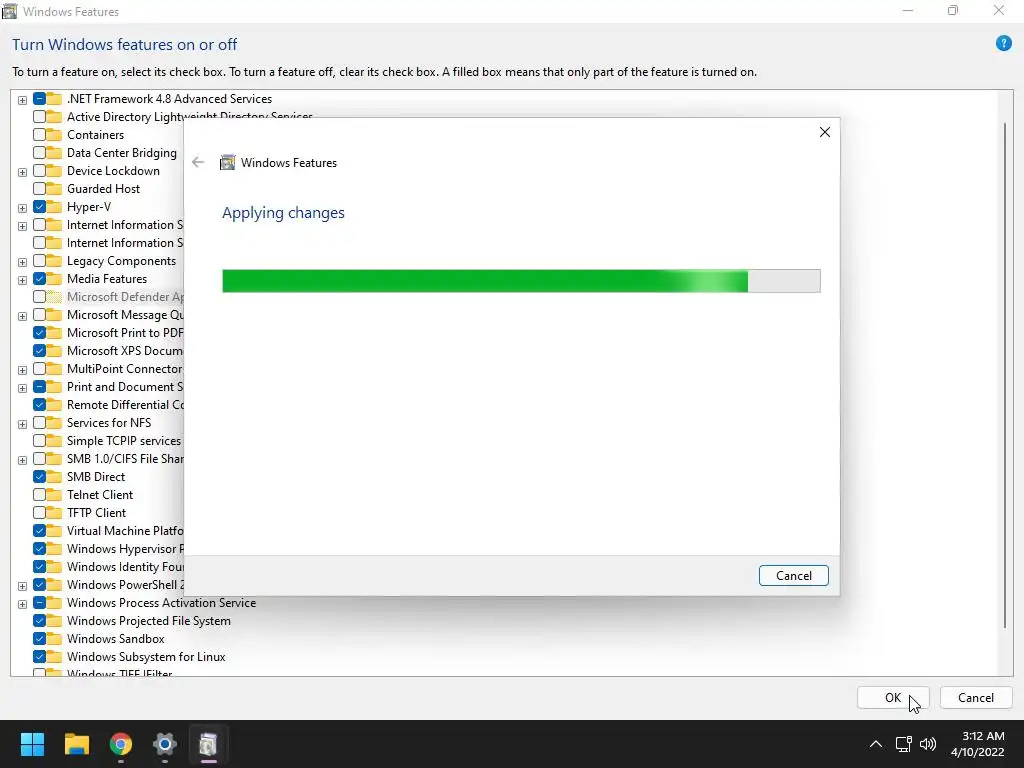Expand SMB 1.0/CIFS File Sharing node
1024x768 pixels.
tap(22, 460)
